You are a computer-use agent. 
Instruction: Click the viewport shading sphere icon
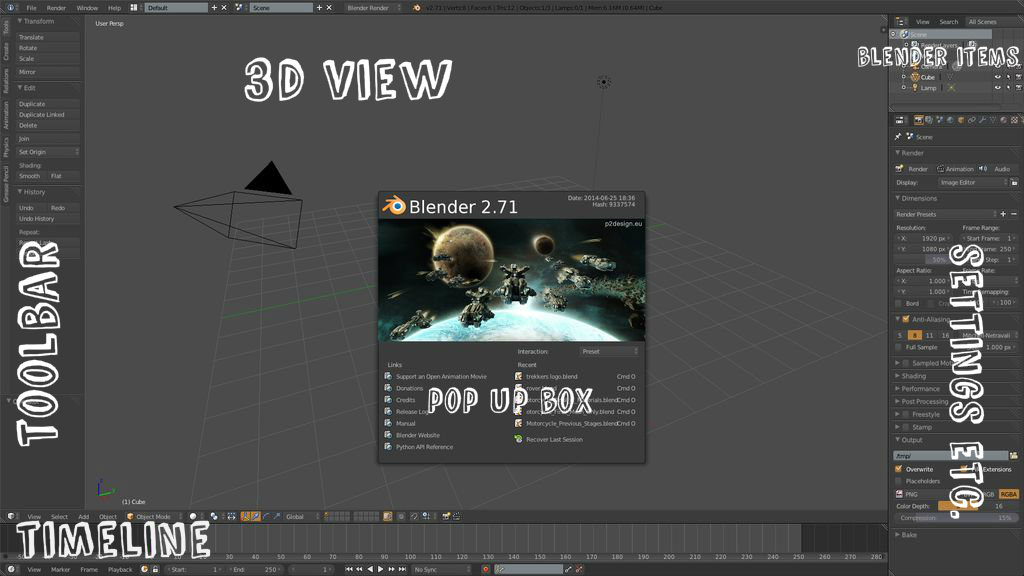[193, 517]
